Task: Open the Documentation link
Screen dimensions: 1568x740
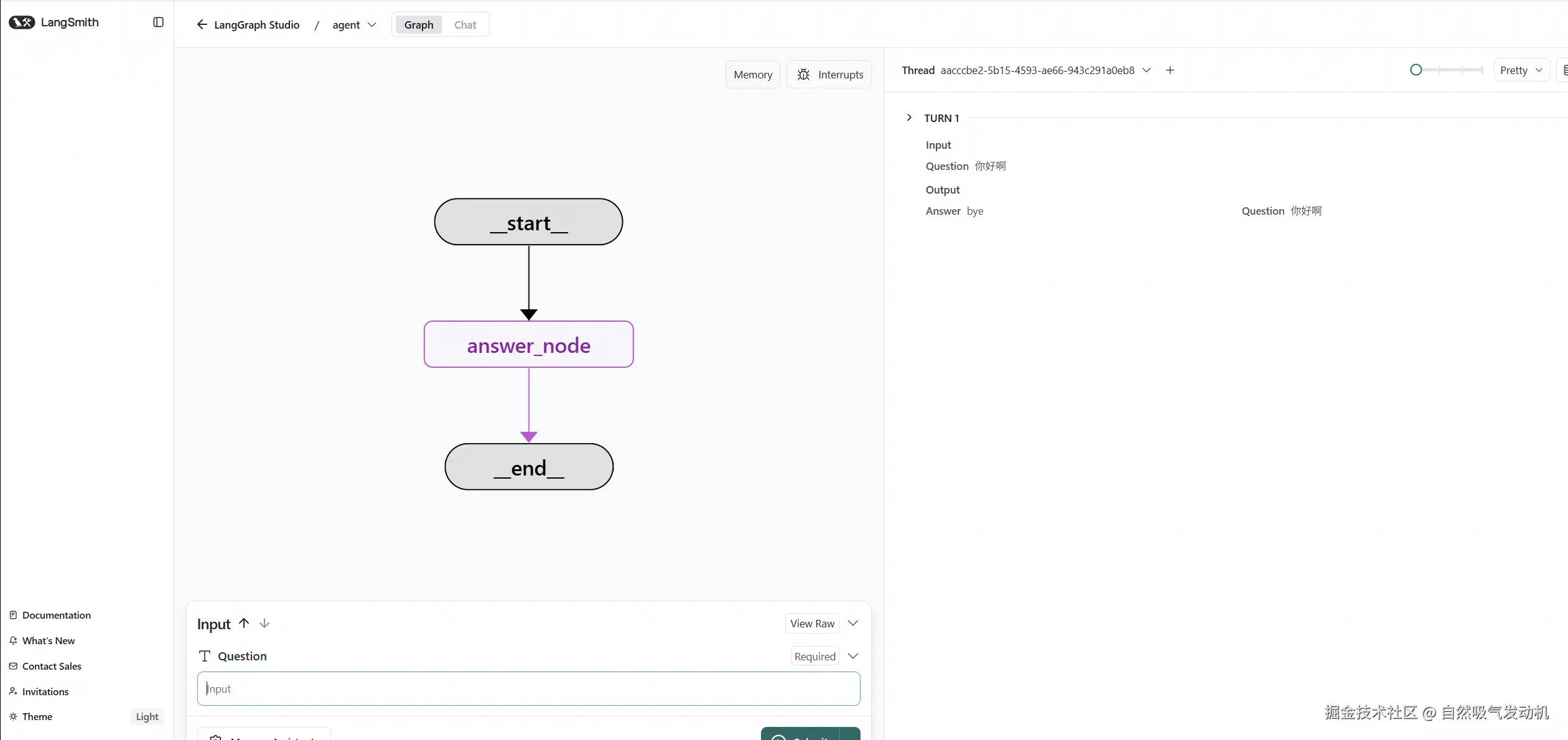Action: (x=56, y=615)
